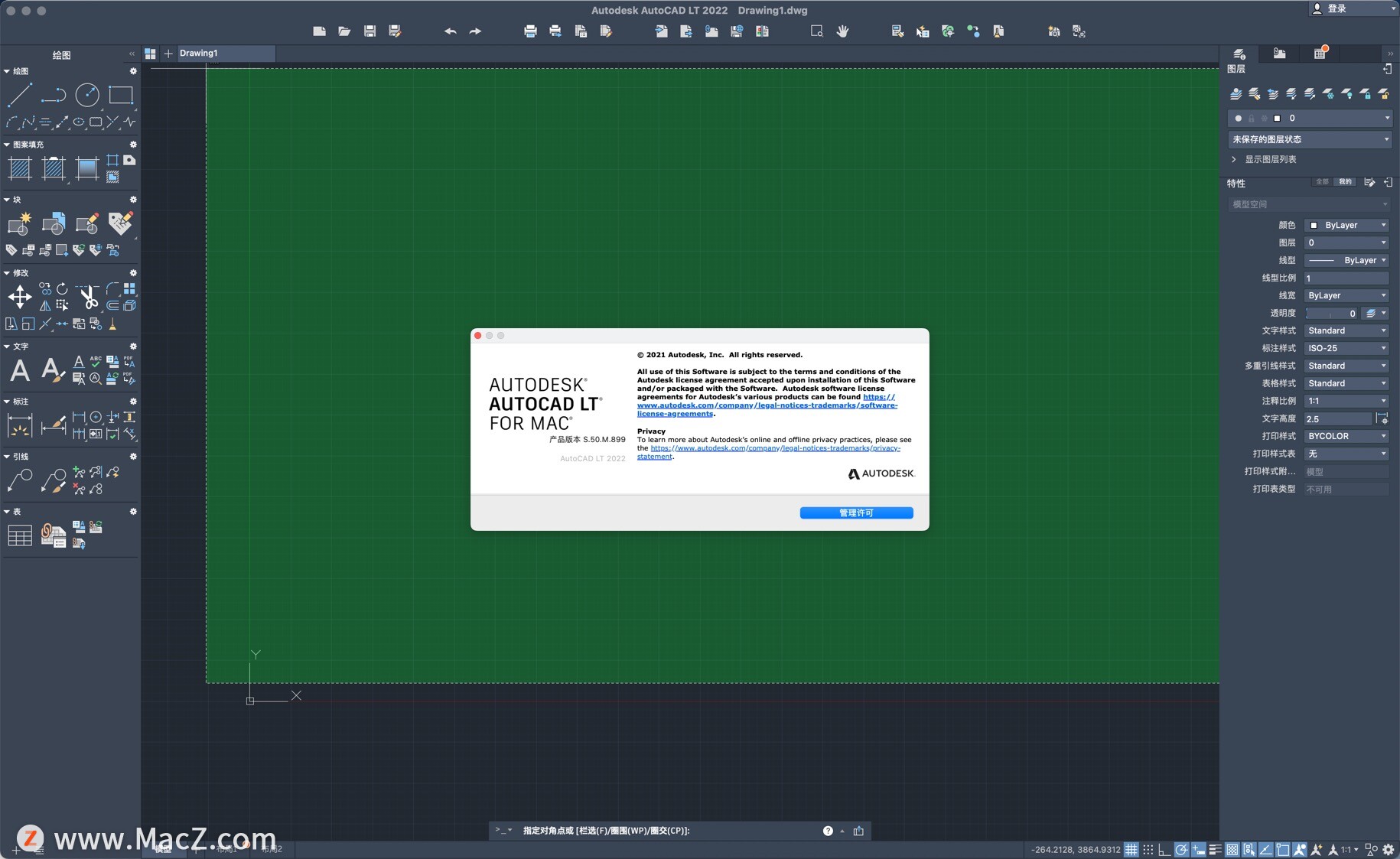Open the annotation scale 1:1 property dropdown
1400x859 pixels.
click(1346, 401)
